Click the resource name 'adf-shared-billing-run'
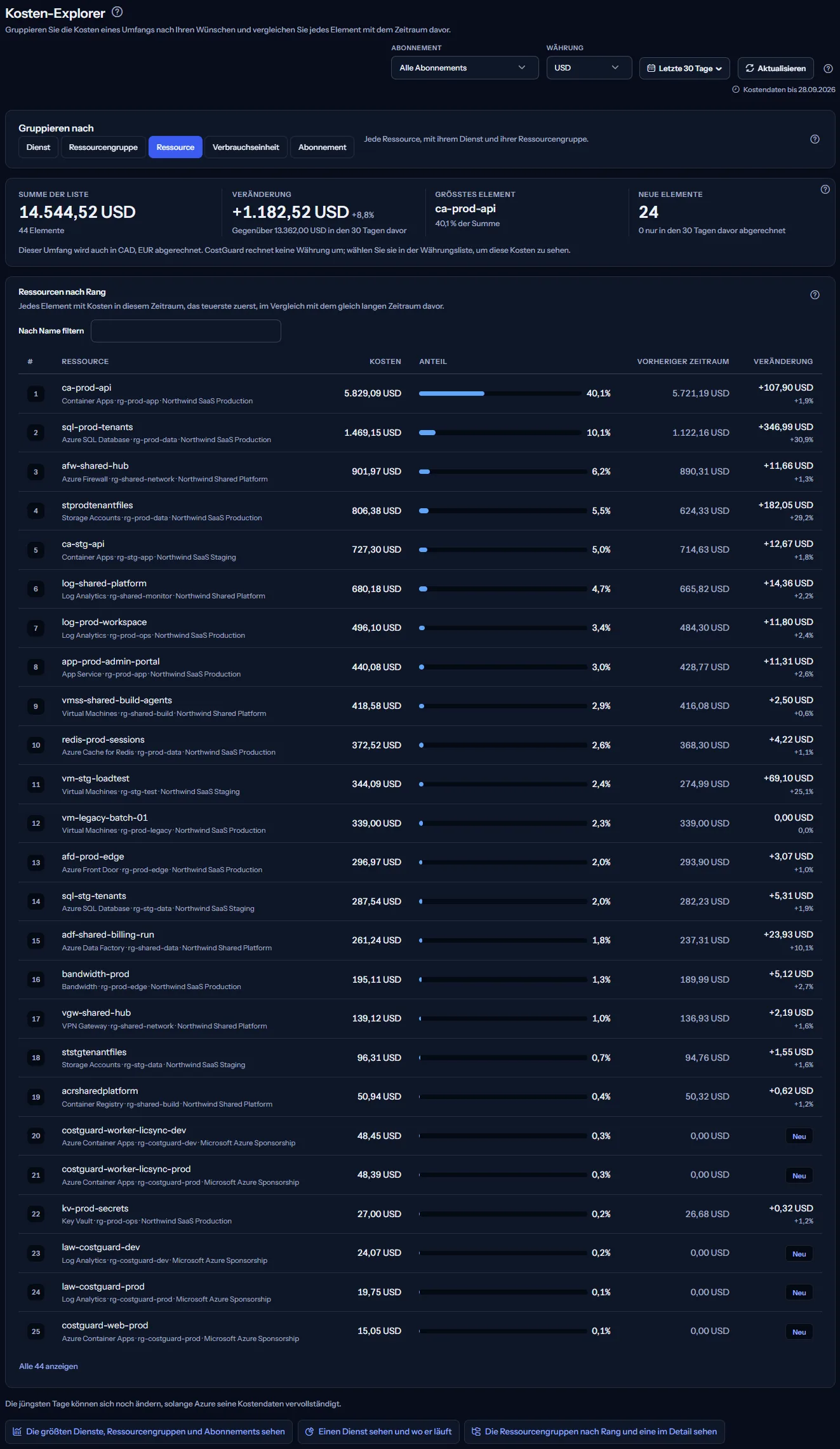This screenshot has width=840, height=1449. click(x=108, y=934)
